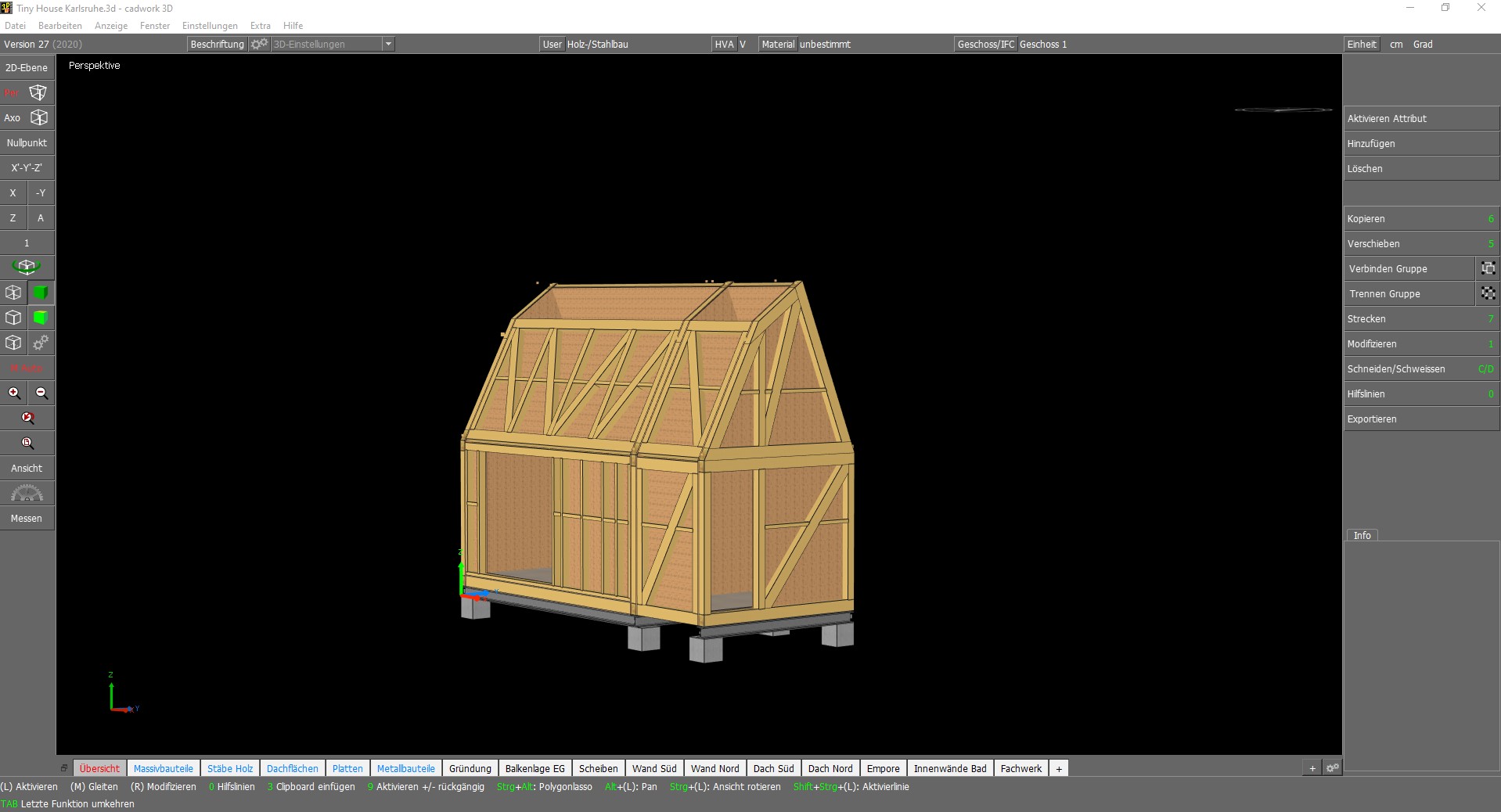Viewport: 1501px width, 812px height.
Task: Click the Schneiden/Schweissen command
Action: pyautogui.click(x=1421, y=368)
